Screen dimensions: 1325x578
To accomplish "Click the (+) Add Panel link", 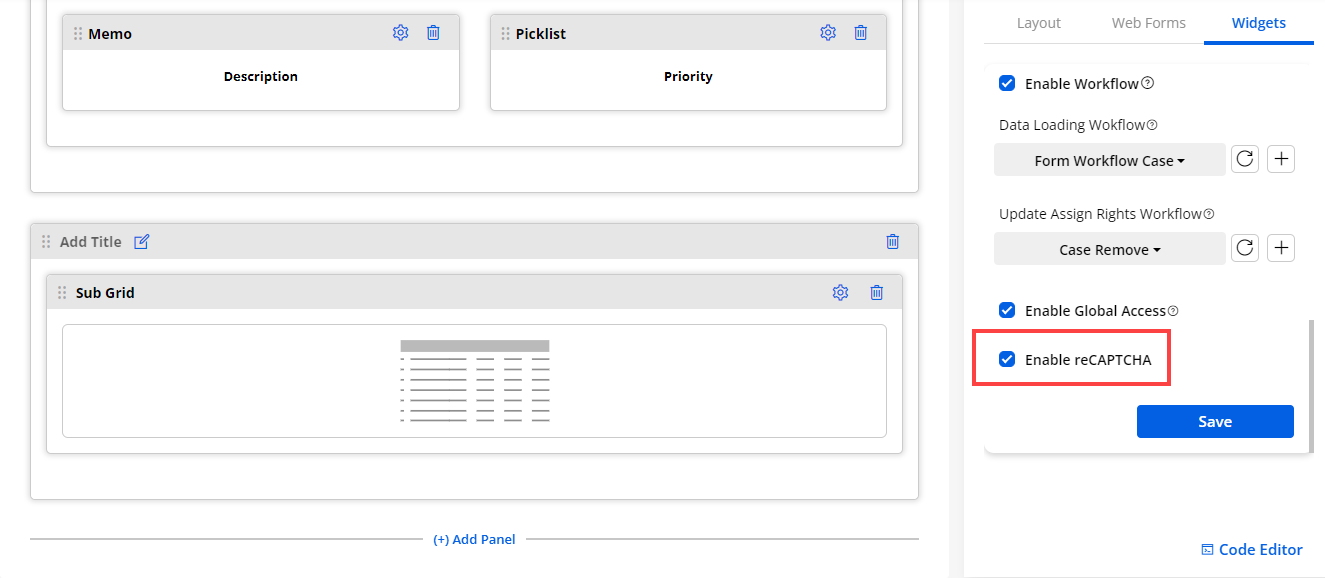I will point(474,540).
